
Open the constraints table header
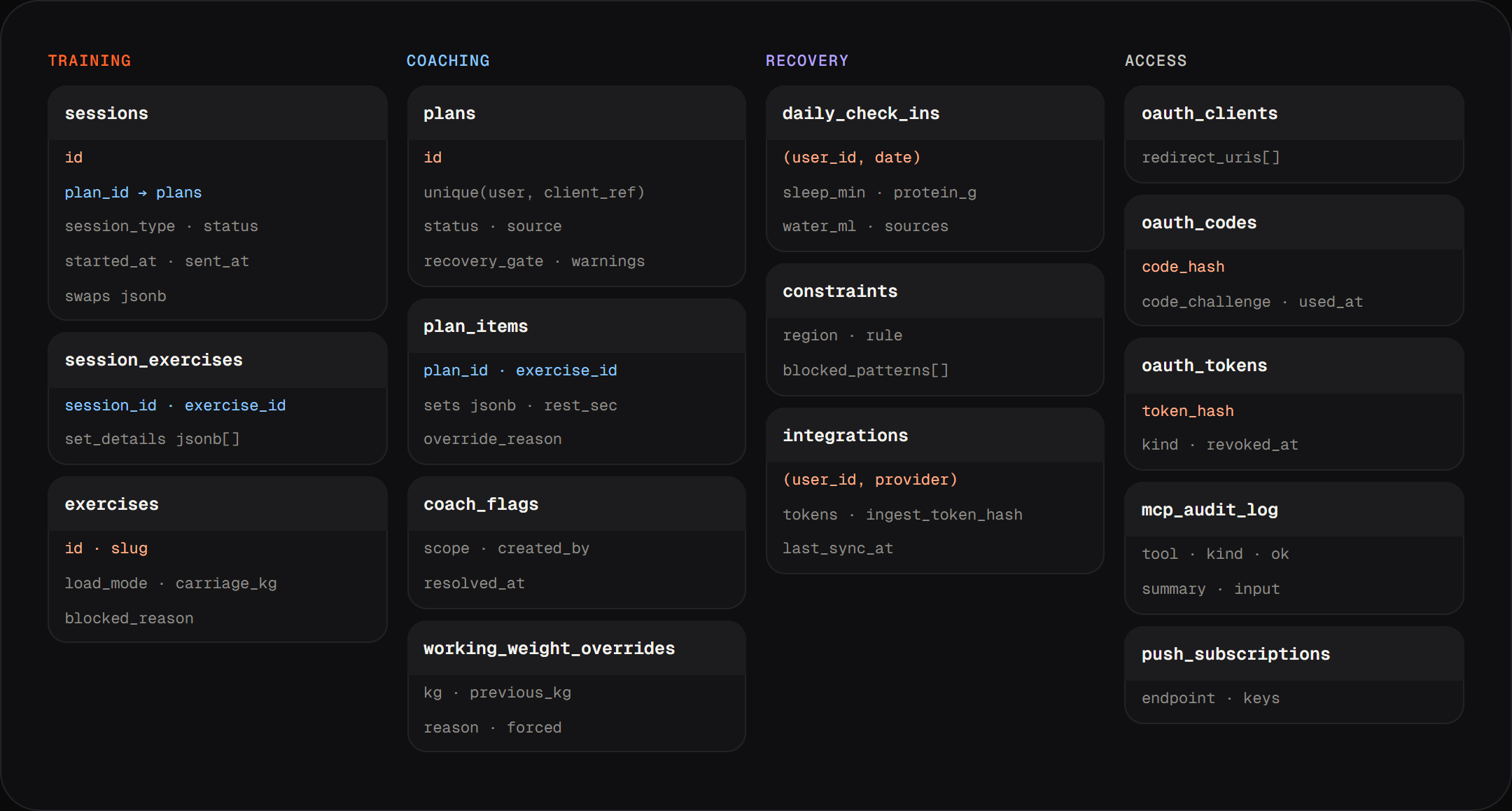pyautogui.click(x=935, y=291)
